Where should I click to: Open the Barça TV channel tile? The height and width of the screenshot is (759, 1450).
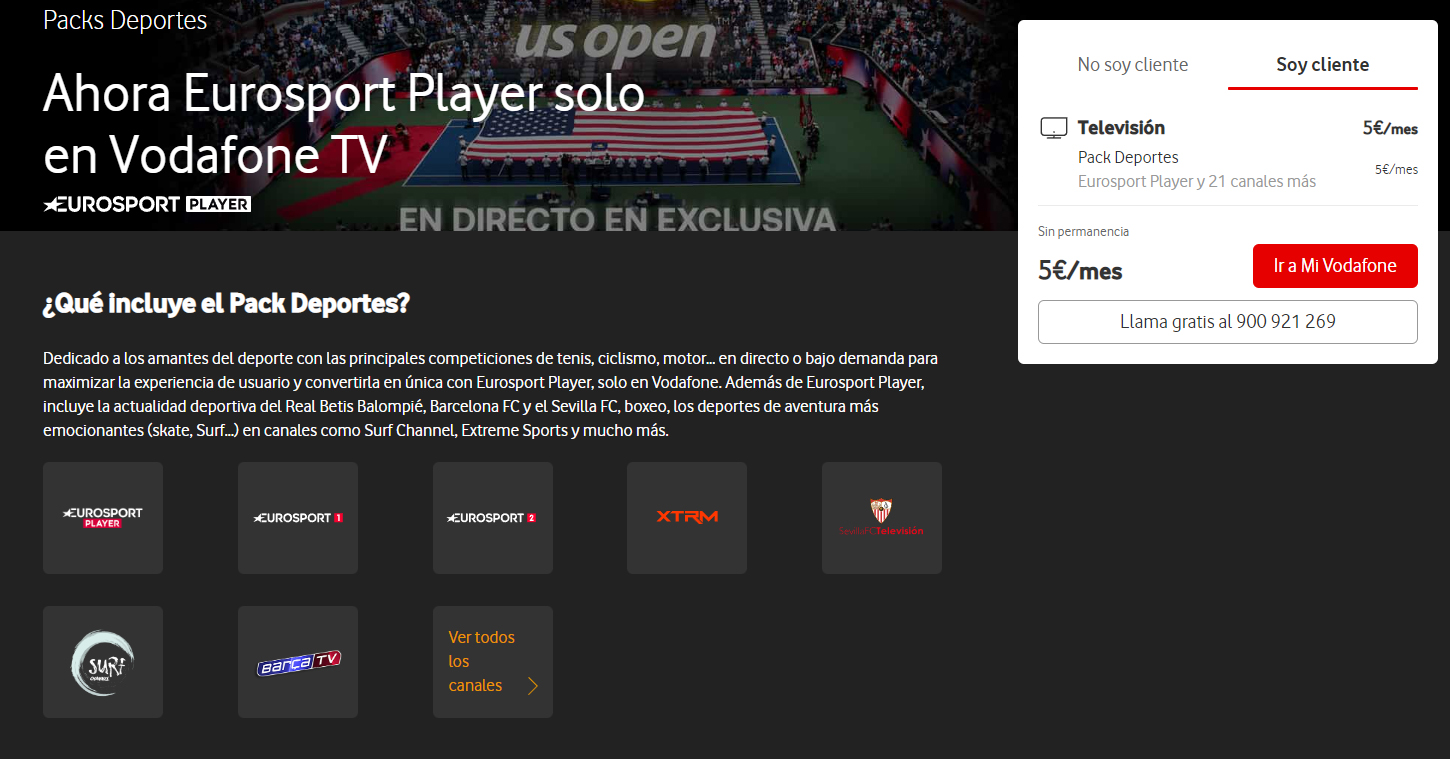[x=298, y=662]
